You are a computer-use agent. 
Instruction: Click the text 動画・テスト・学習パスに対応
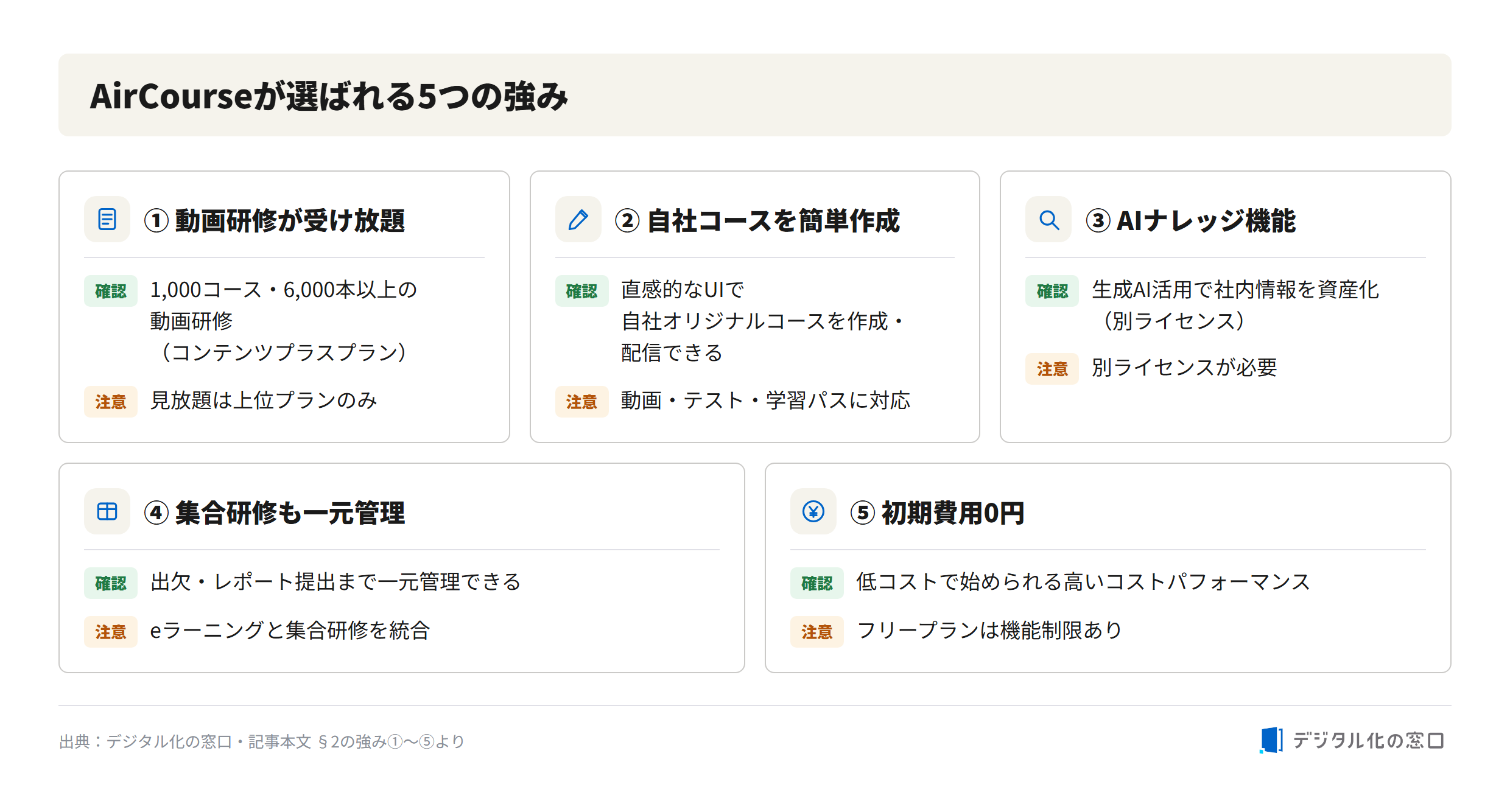(x=765, y=401)
